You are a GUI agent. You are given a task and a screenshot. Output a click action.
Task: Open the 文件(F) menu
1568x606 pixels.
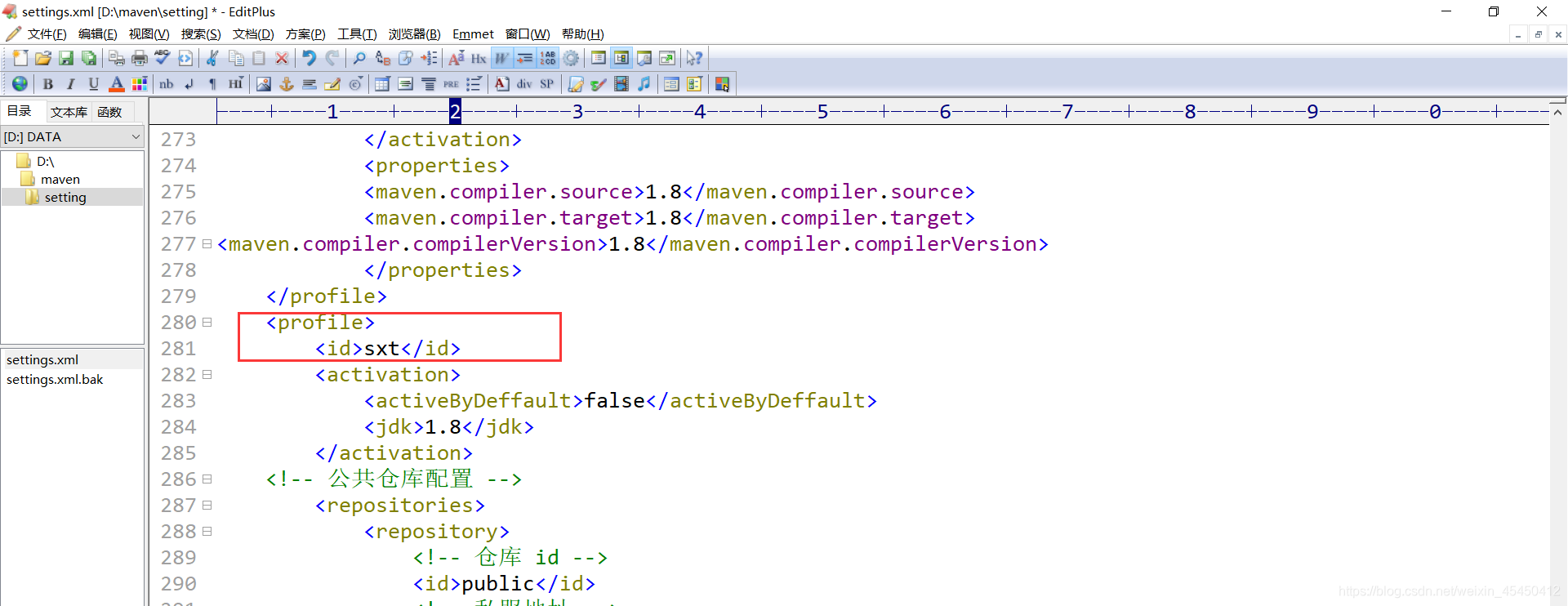47,33
